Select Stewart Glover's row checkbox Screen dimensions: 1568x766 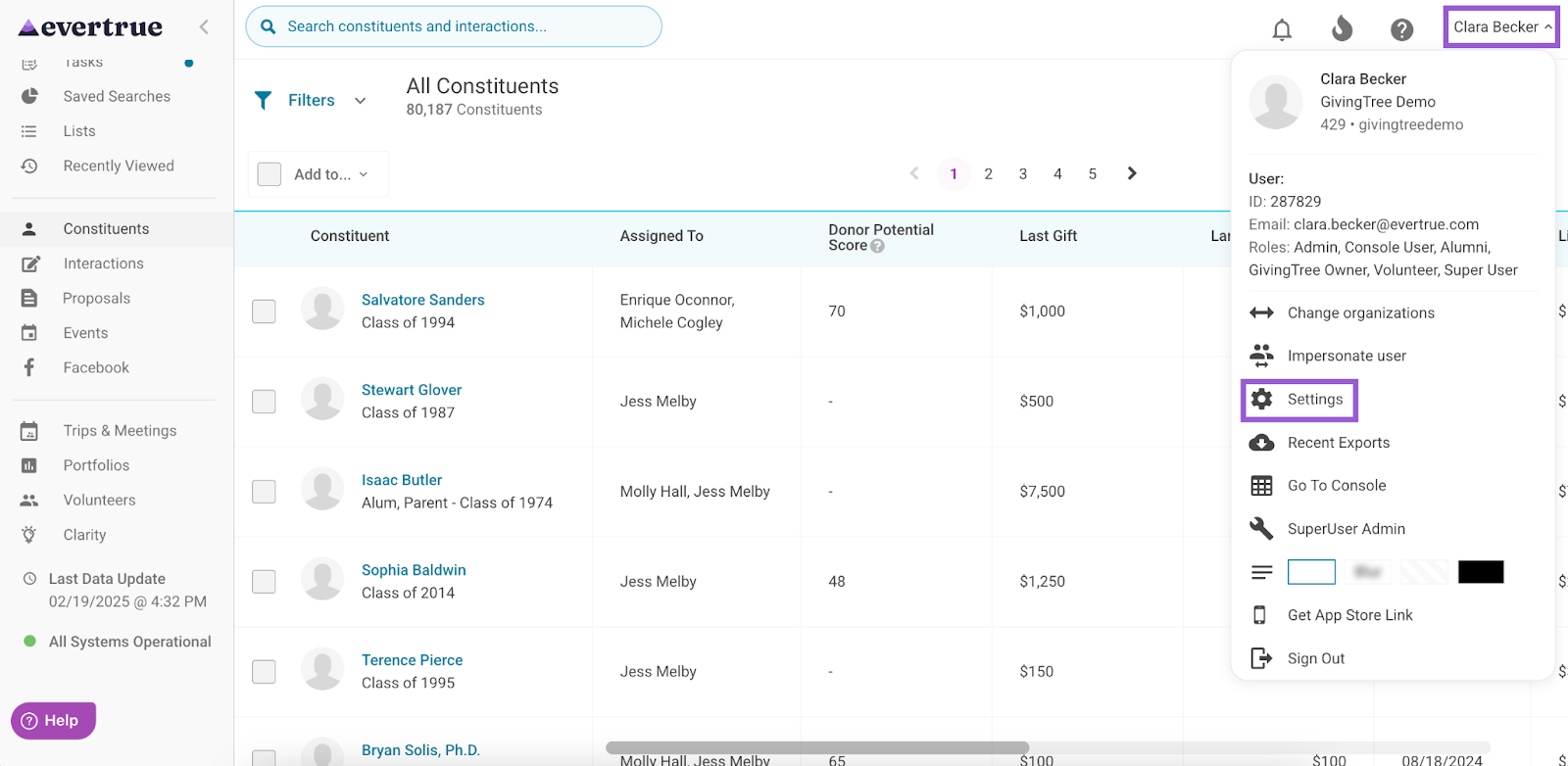(x=264, y=402)
